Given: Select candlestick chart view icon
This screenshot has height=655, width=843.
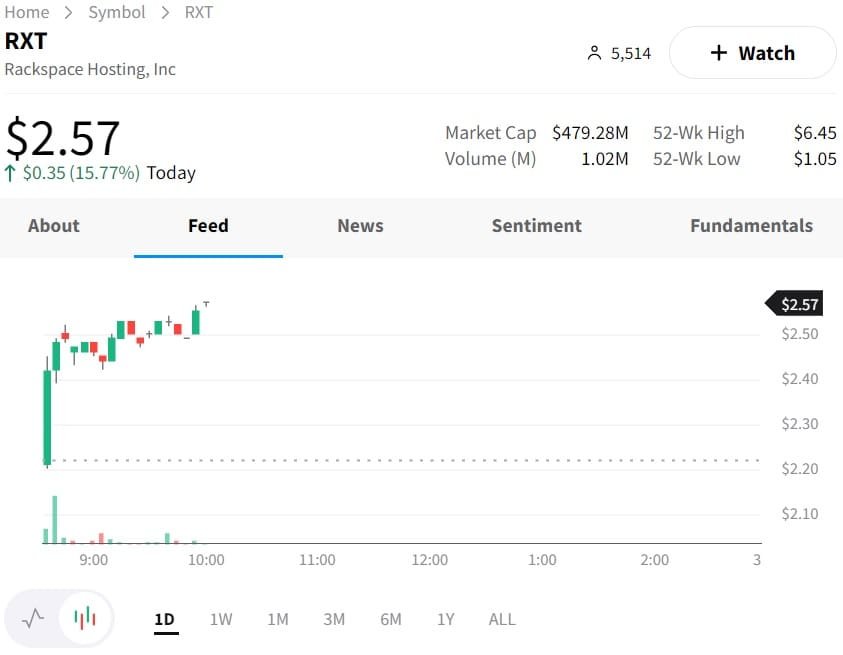Looking at the screenshot, I should pos(86,618).
